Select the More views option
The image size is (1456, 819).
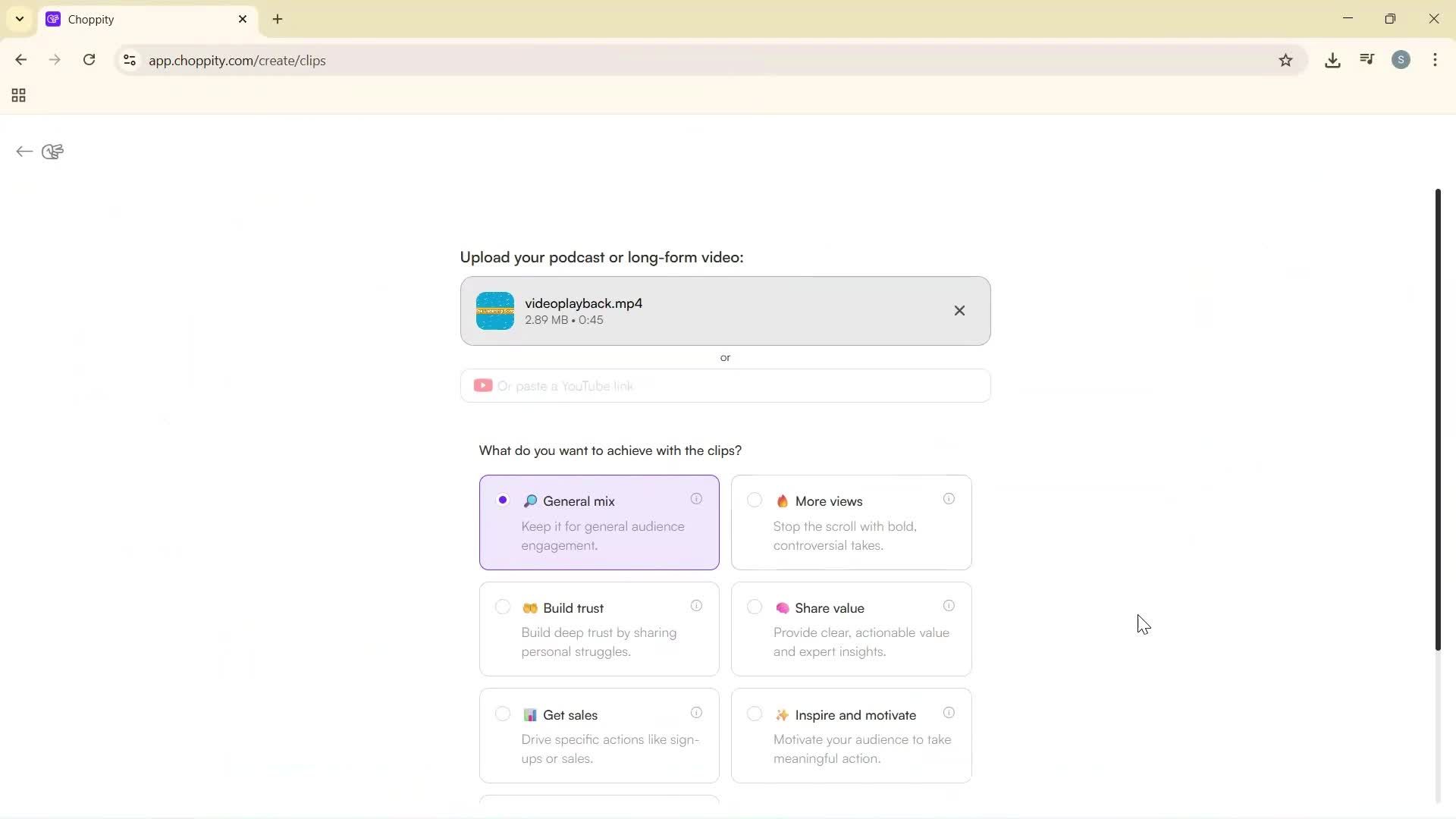coord(755,500)
